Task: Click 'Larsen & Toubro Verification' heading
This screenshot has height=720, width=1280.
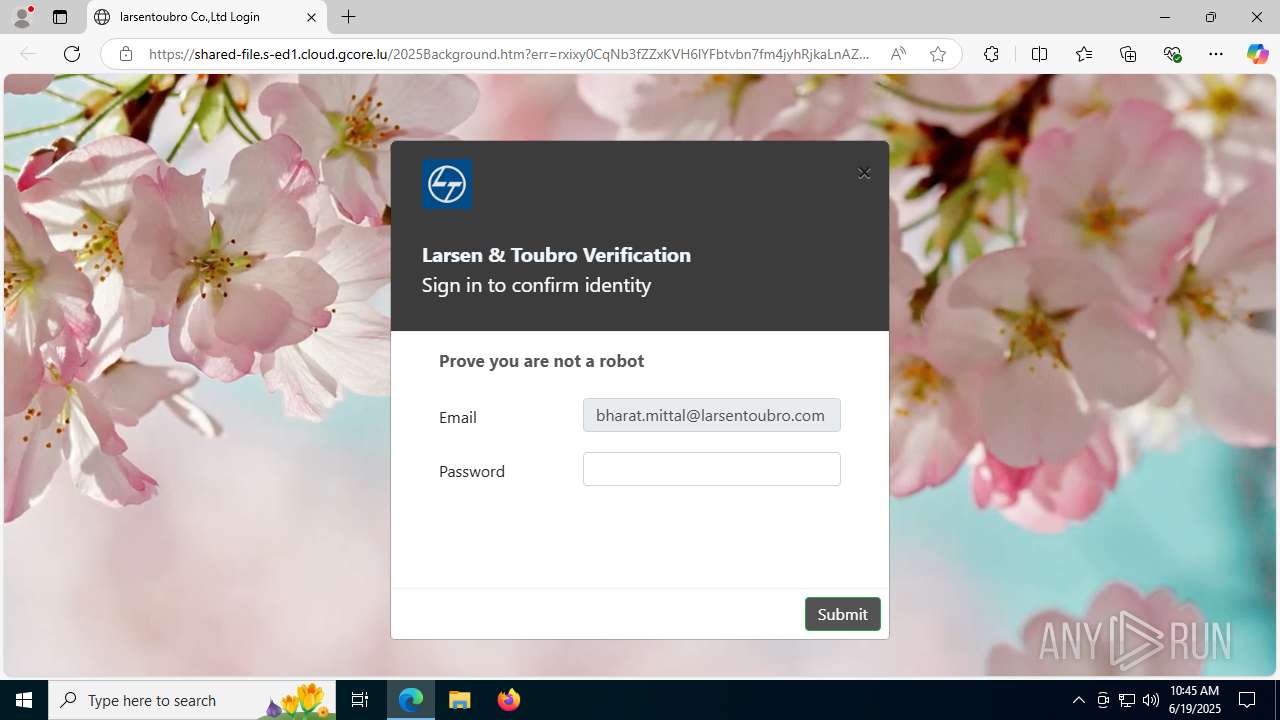Action: 556,255
